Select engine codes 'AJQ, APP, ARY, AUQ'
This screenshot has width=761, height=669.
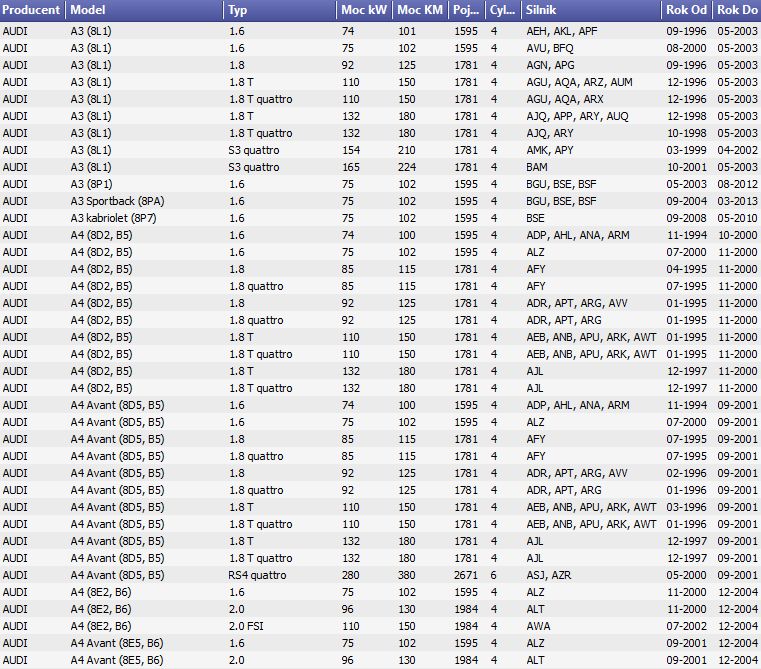tap(578, 116)
